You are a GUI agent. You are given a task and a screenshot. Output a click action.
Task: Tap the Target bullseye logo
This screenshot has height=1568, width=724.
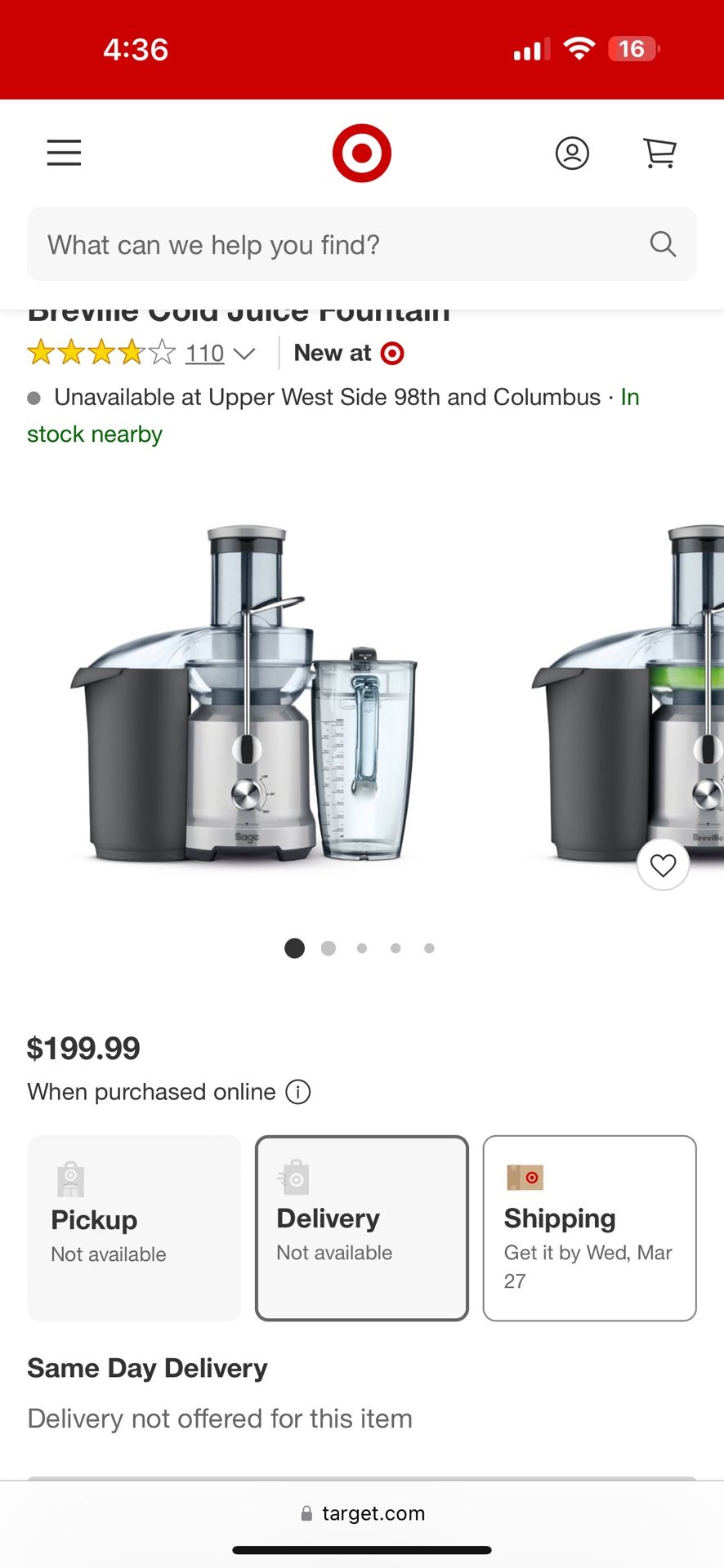point(362,153)
